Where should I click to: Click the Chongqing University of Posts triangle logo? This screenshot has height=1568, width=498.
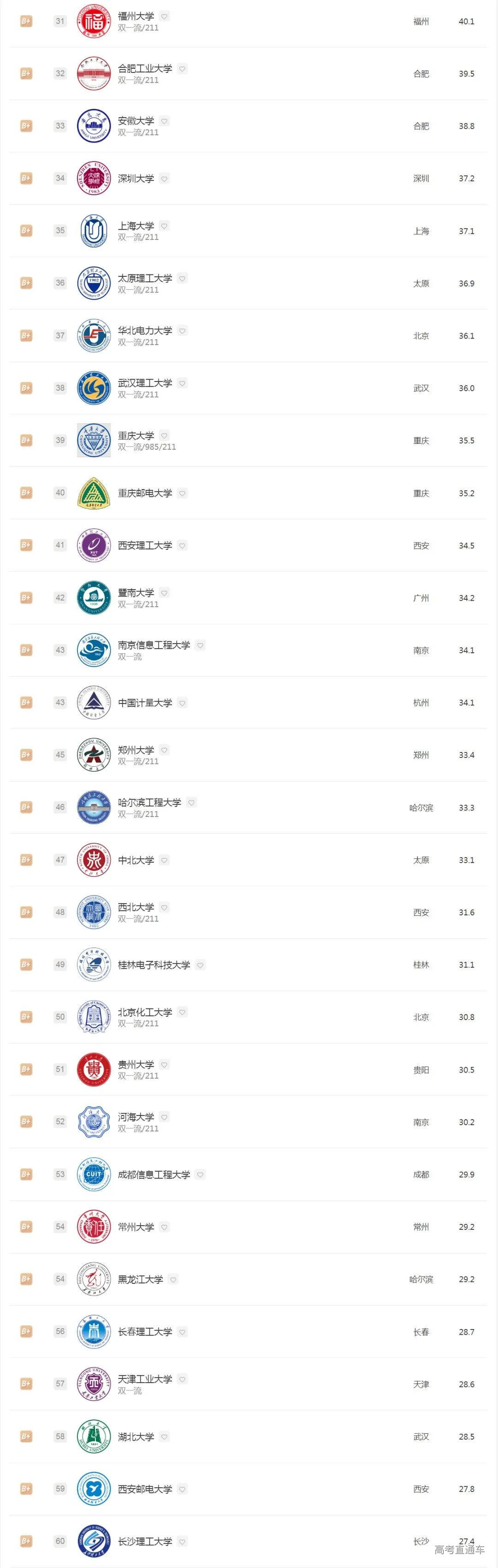94,493
